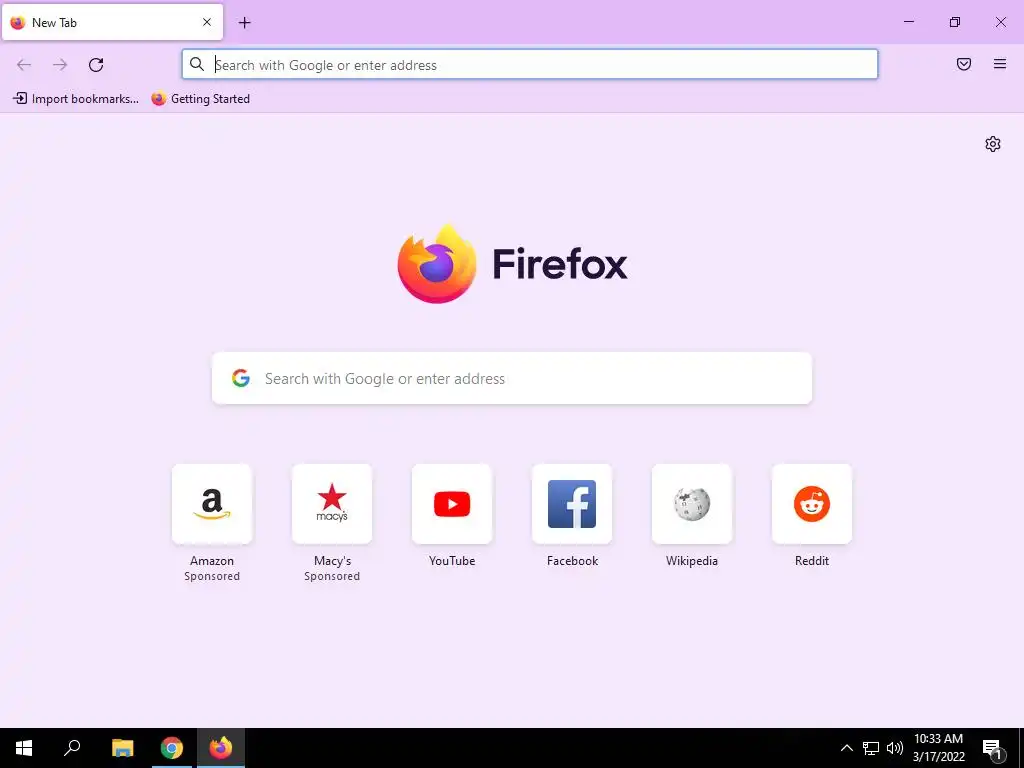
Task: Open the Reddit shortcut tile
Action: tap(812, 504)
